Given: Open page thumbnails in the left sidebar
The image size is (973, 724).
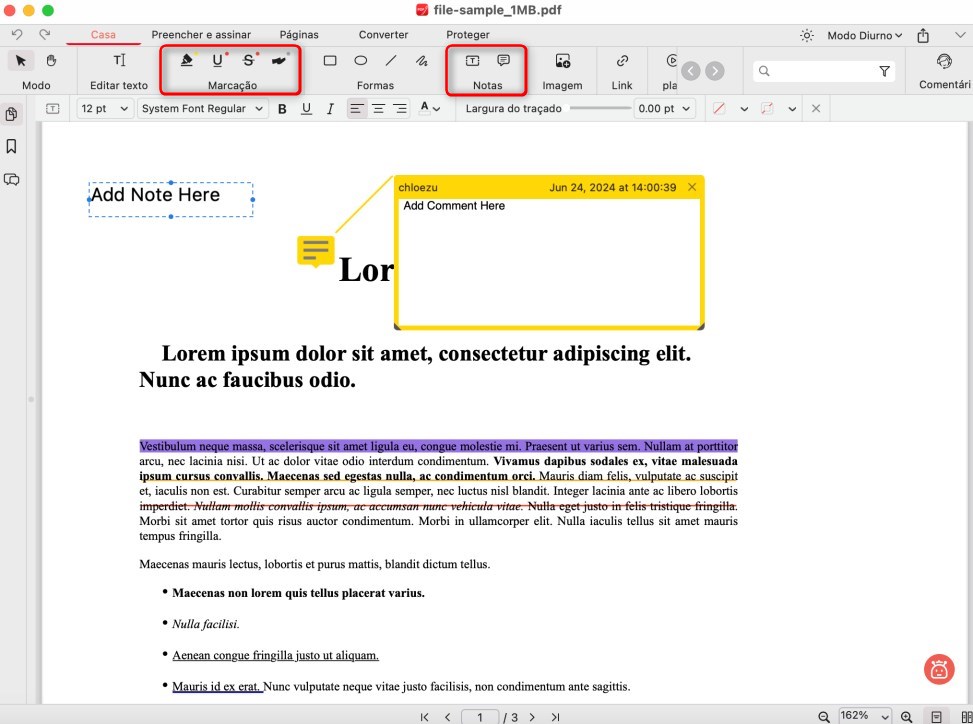Looking at the screenshot, I should click(x=12, y=114).
